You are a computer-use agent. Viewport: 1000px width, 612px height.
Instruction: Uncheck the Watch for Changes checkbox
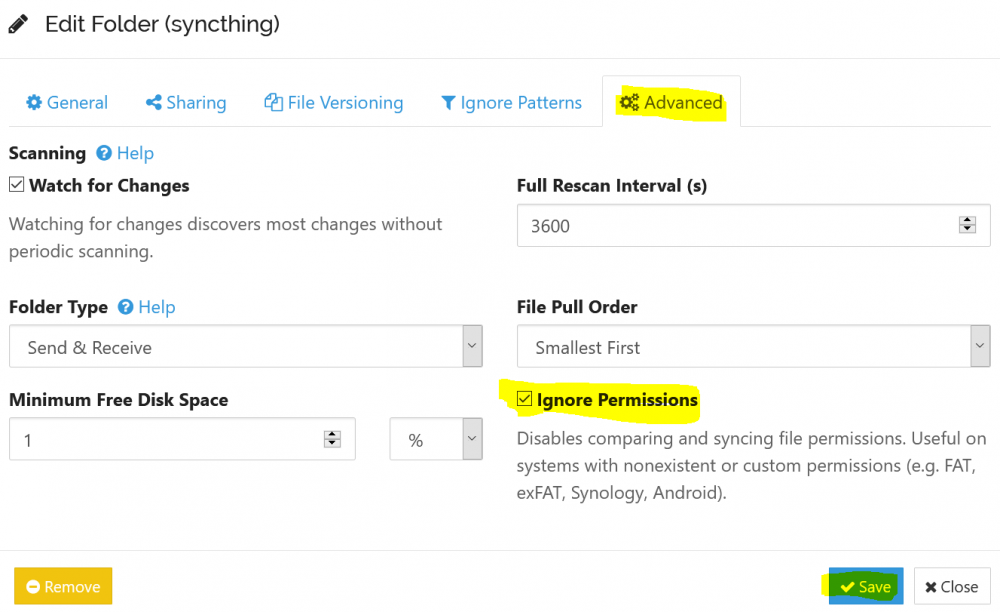tap(17, 185)
